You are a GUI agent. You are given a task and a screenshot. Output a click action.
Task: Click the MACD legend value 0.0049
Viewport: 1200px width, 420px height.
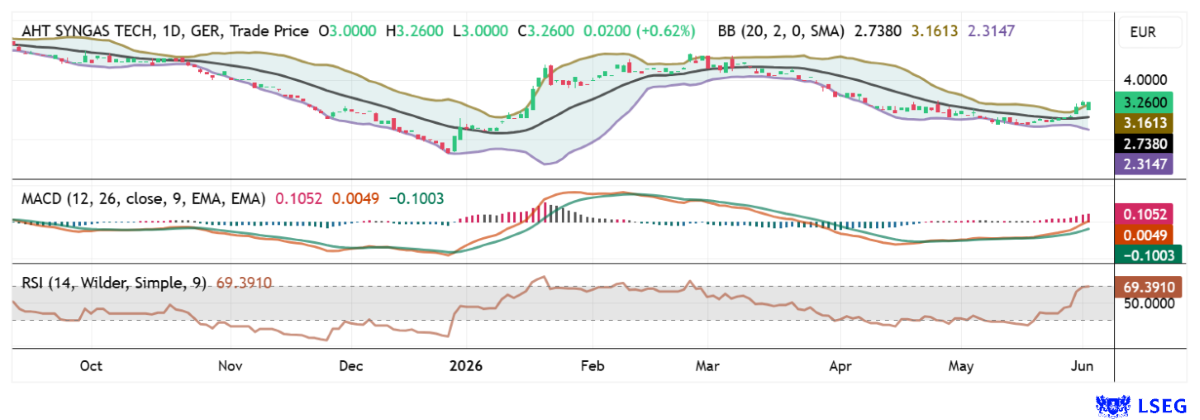(x=354, y=199)
